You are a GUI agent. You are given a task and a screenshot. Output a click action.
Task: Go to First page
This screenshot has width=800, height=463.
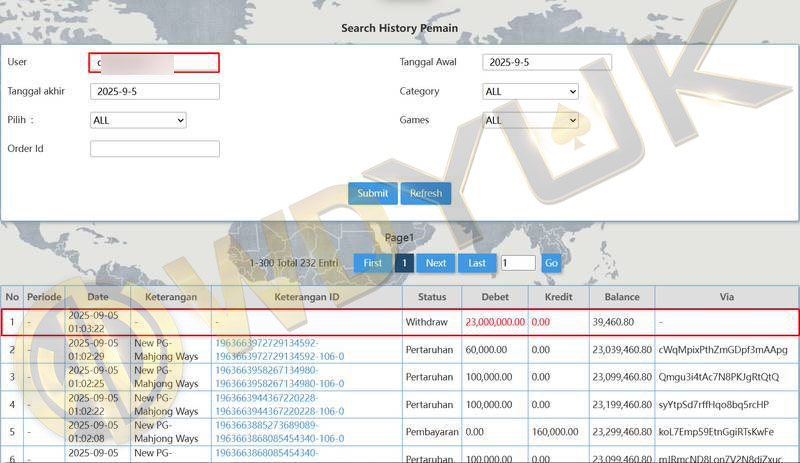click(x=372, y=263)
